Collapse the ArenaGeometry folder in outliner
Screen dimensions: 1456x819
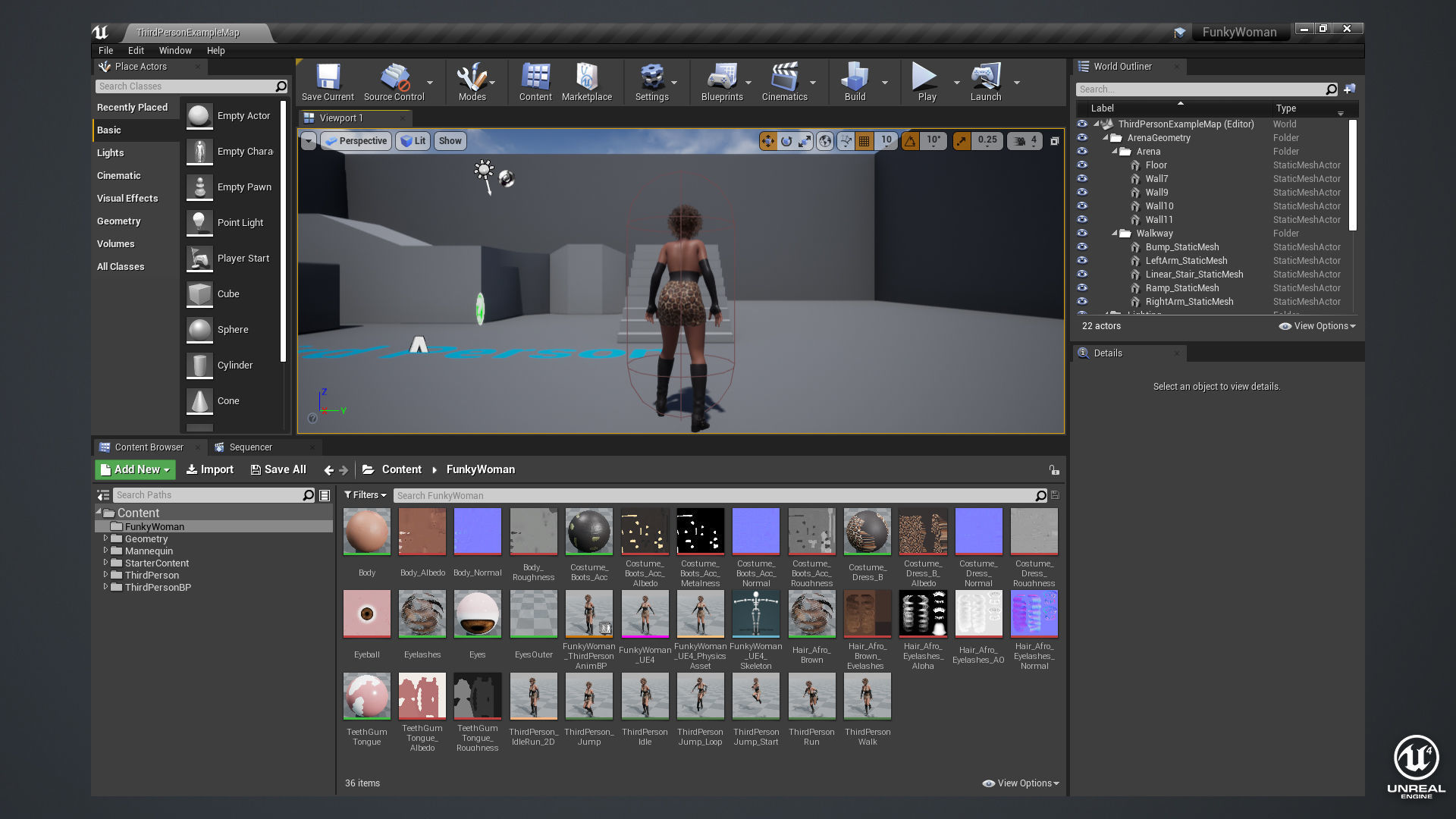tap(1106, 138)
